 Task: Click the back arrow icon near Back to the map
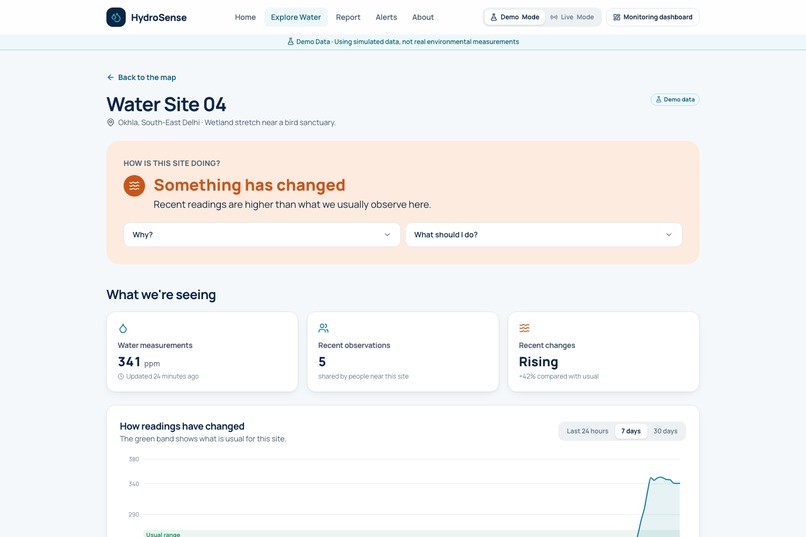click(x=110, y=77)
